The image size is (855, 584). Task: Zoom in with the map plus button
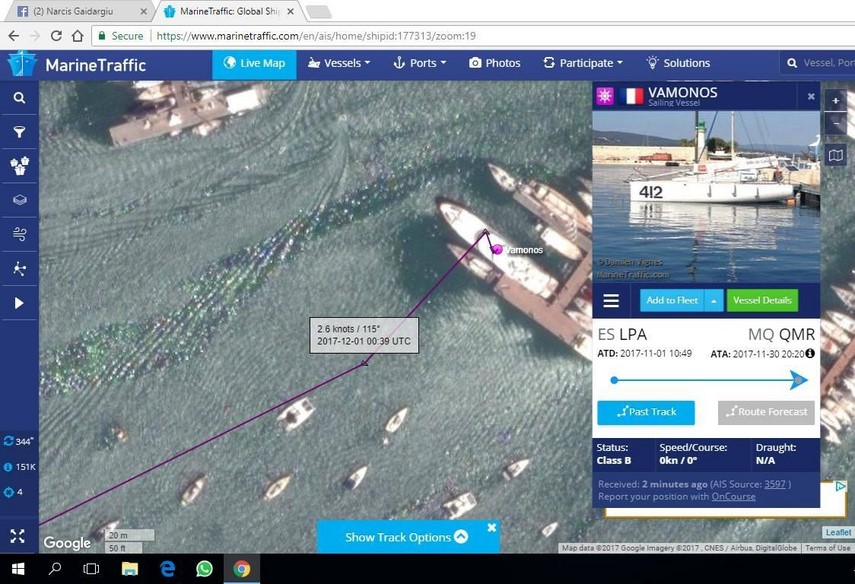836,101
